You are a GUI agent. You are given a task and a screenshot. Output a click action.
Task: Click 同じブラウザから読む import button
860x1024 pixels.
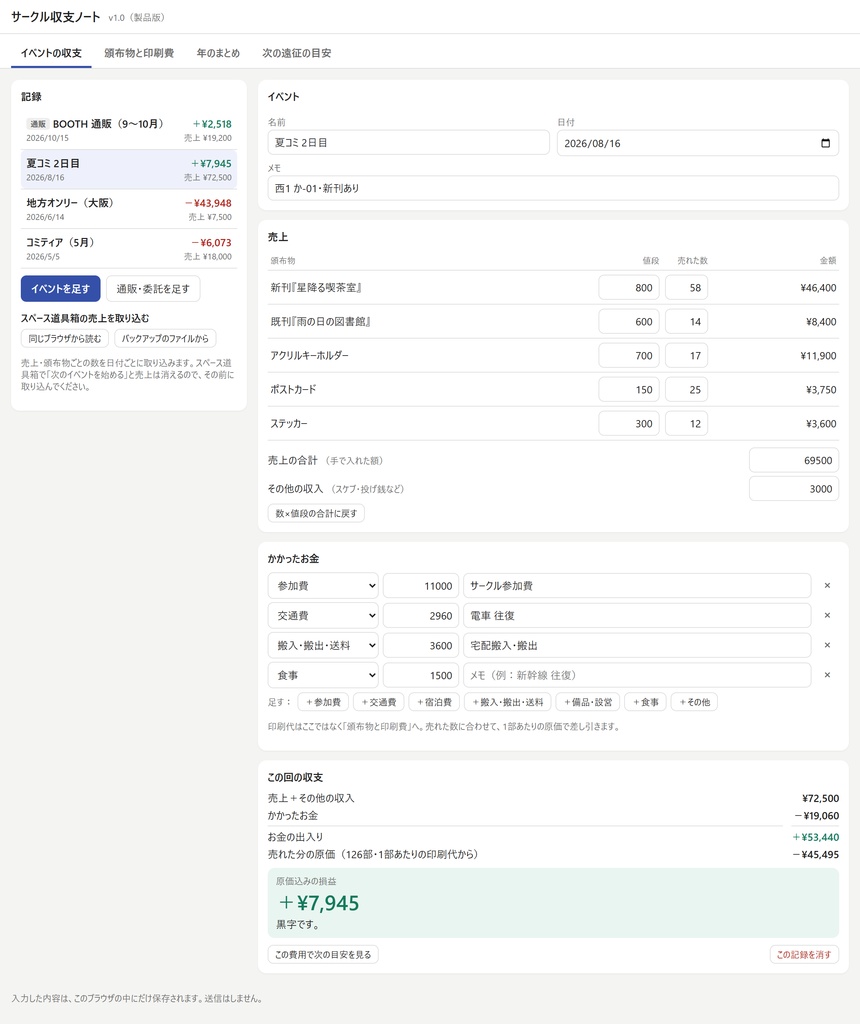click(65, 338)
